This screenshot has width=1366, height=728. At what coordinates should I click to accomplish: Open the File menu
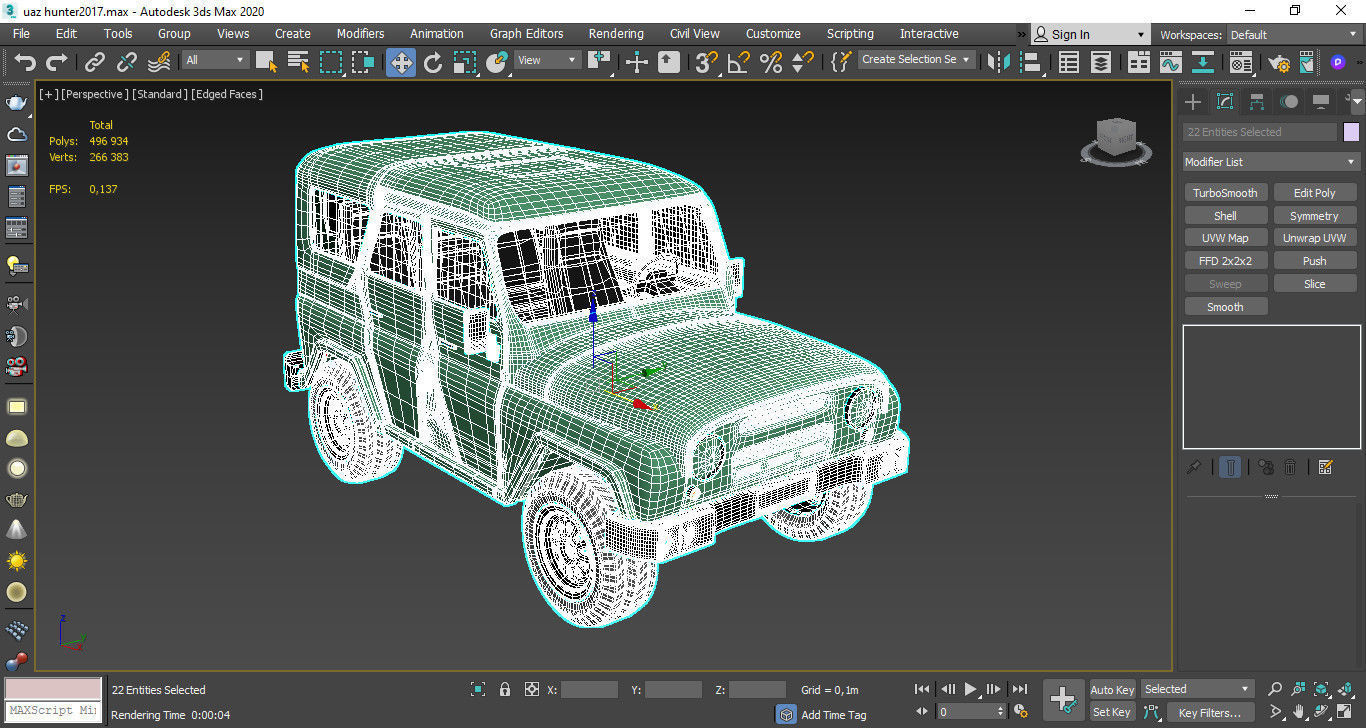[21, 34]
